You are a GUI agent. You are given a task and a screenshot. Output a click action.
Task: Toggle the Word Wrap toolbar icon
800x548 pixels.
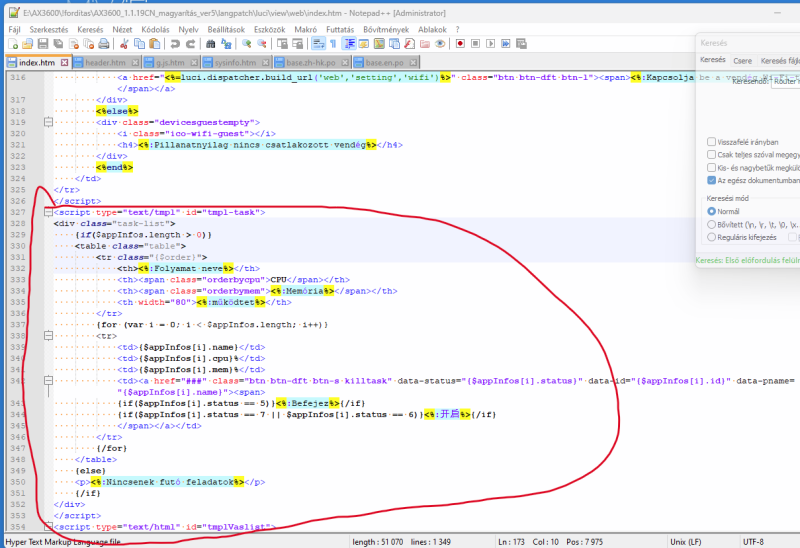318,44
